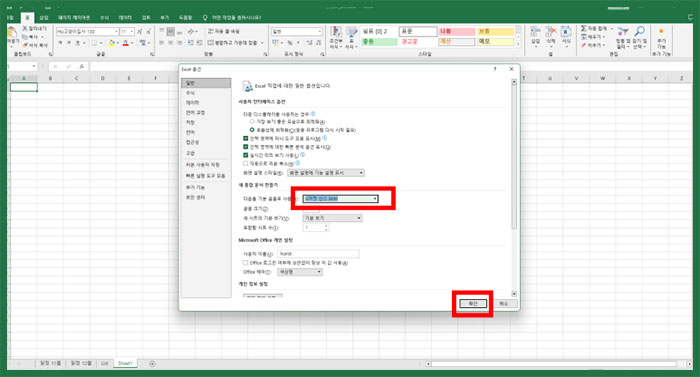The height and width of the screenshot is (377, 700).
Task: Open the Name Box dropdown arrow
Action: point(33,67)
